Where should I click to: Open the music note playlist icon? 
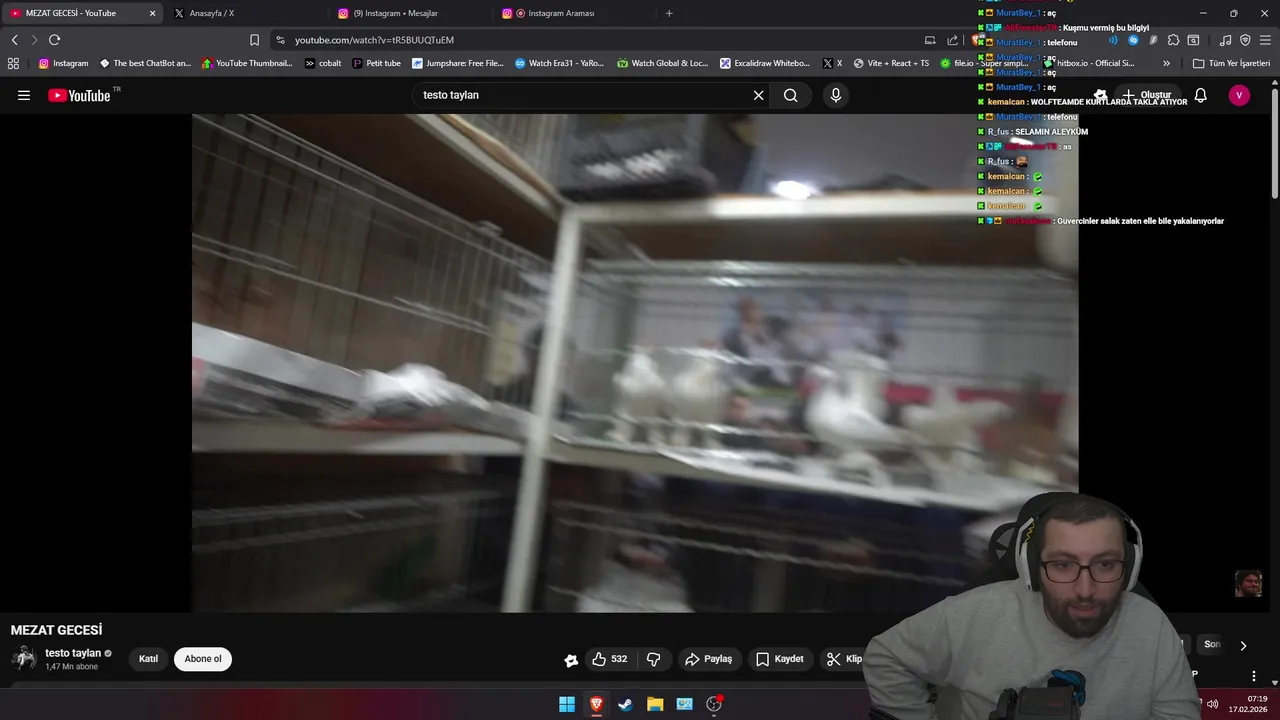[x=1225, y=40]
